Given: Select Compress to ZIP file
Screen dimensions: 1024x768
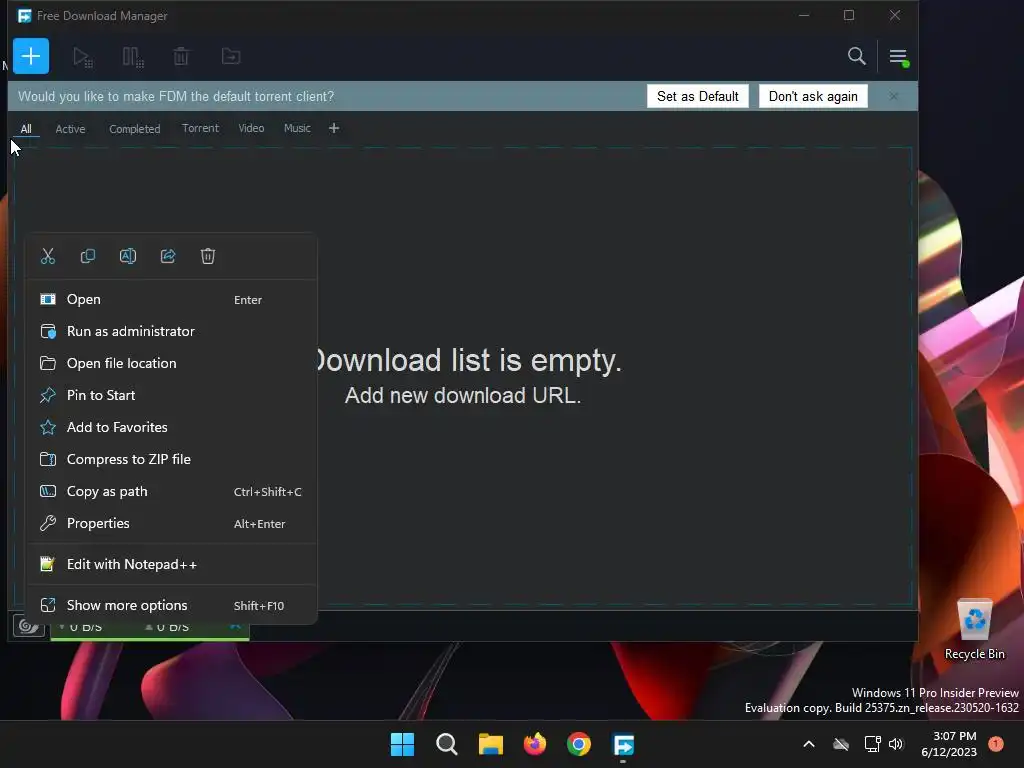Looking at the screenshot, I should [x=171, y=459].
